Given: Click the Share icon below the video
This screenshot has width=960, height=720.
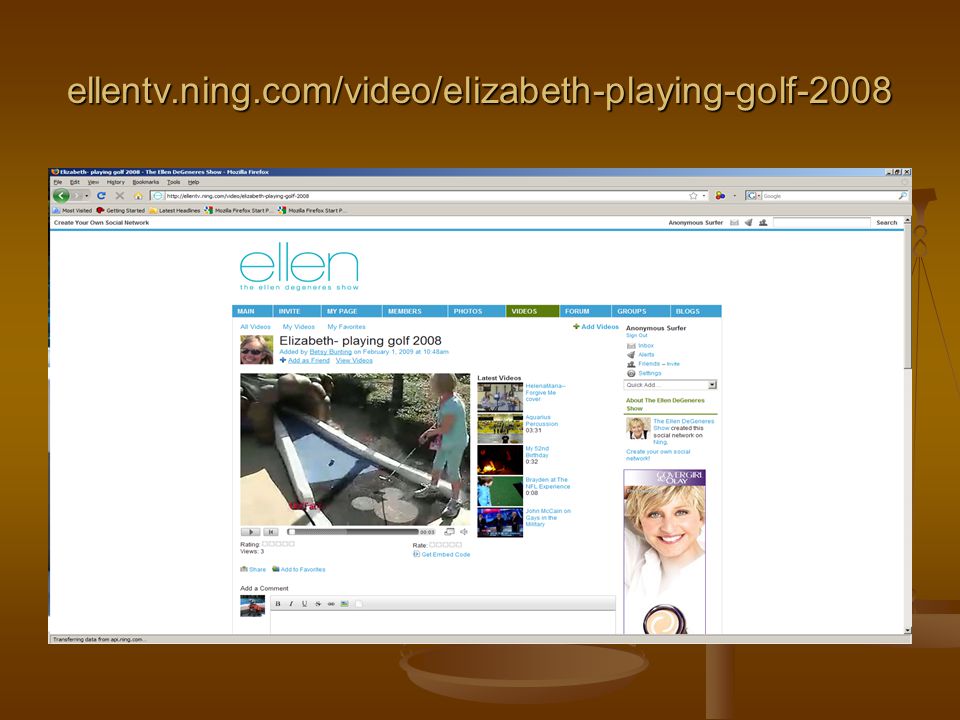Looking at the screenshot, I should [x=244, y=569].
